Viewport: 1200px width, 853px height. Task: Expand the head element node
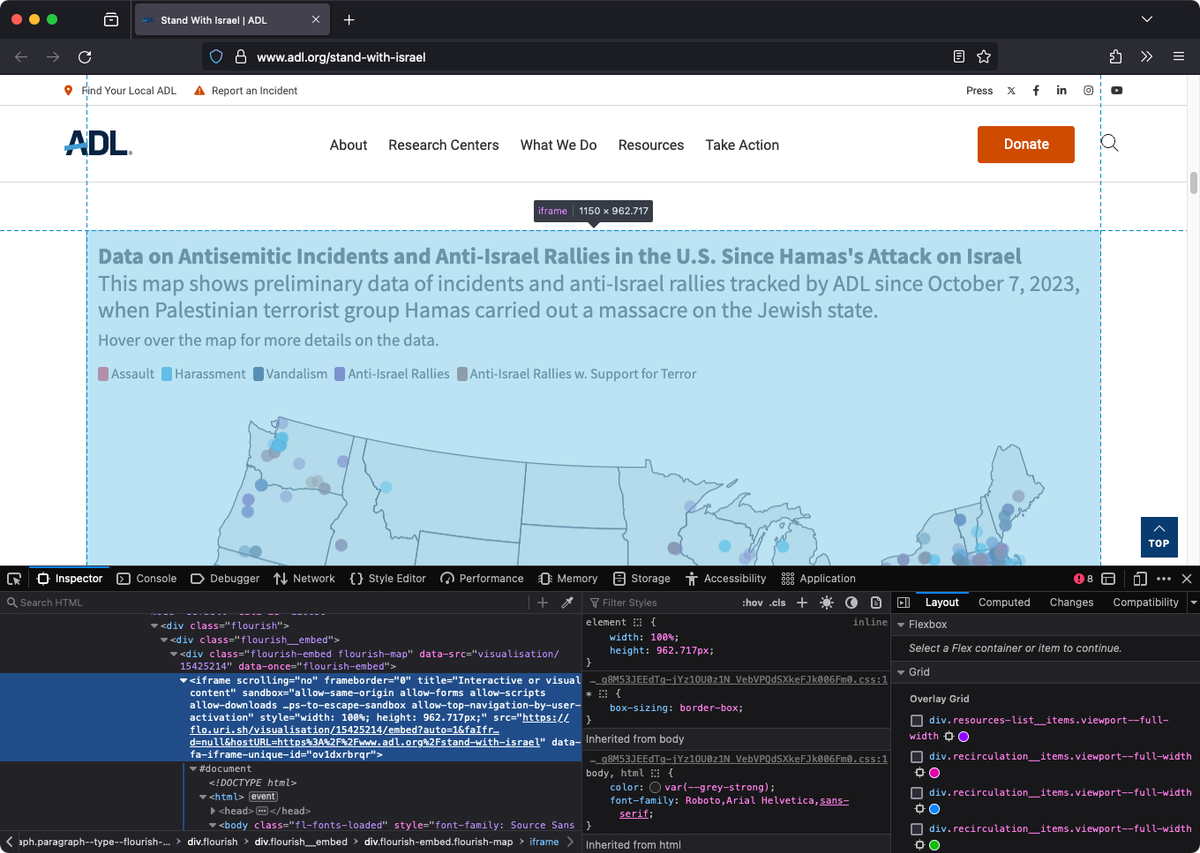pyautogui.click(x=213, y=811)
